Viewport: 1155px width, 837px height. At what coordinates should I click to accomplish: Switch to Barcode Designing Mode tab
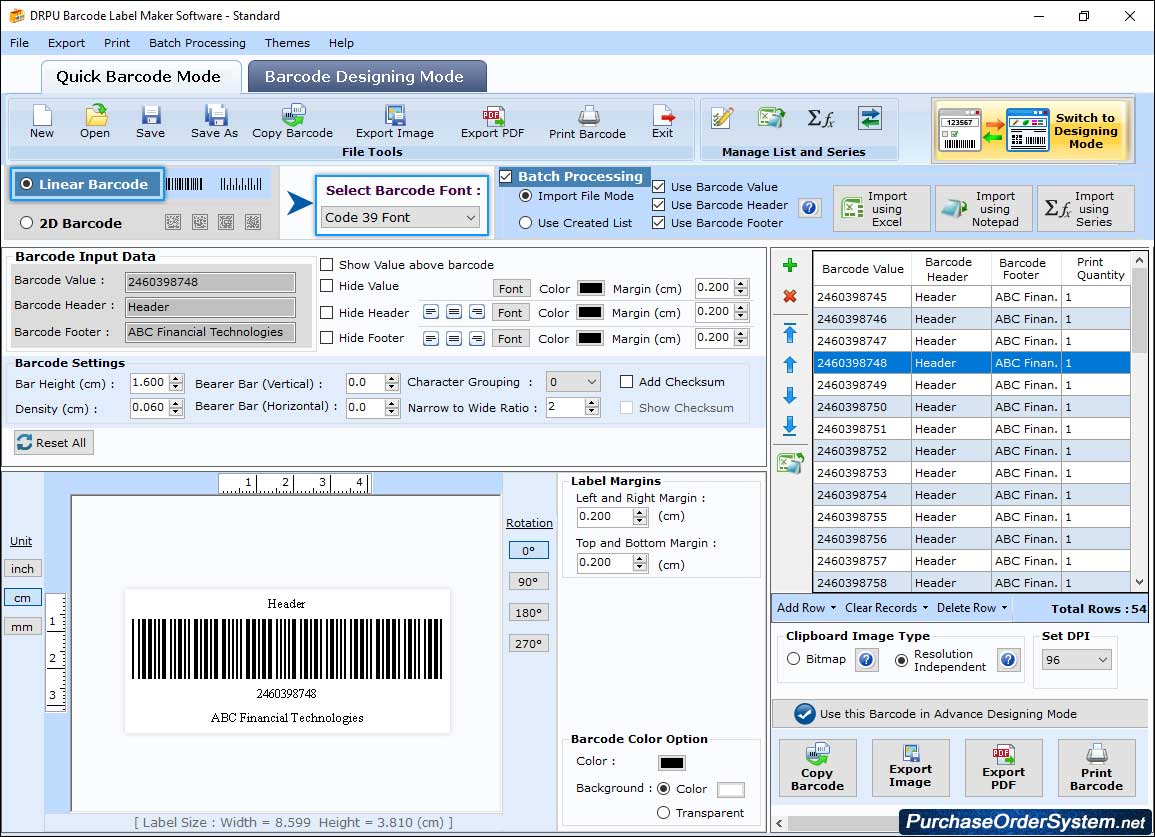pos(364,77)
